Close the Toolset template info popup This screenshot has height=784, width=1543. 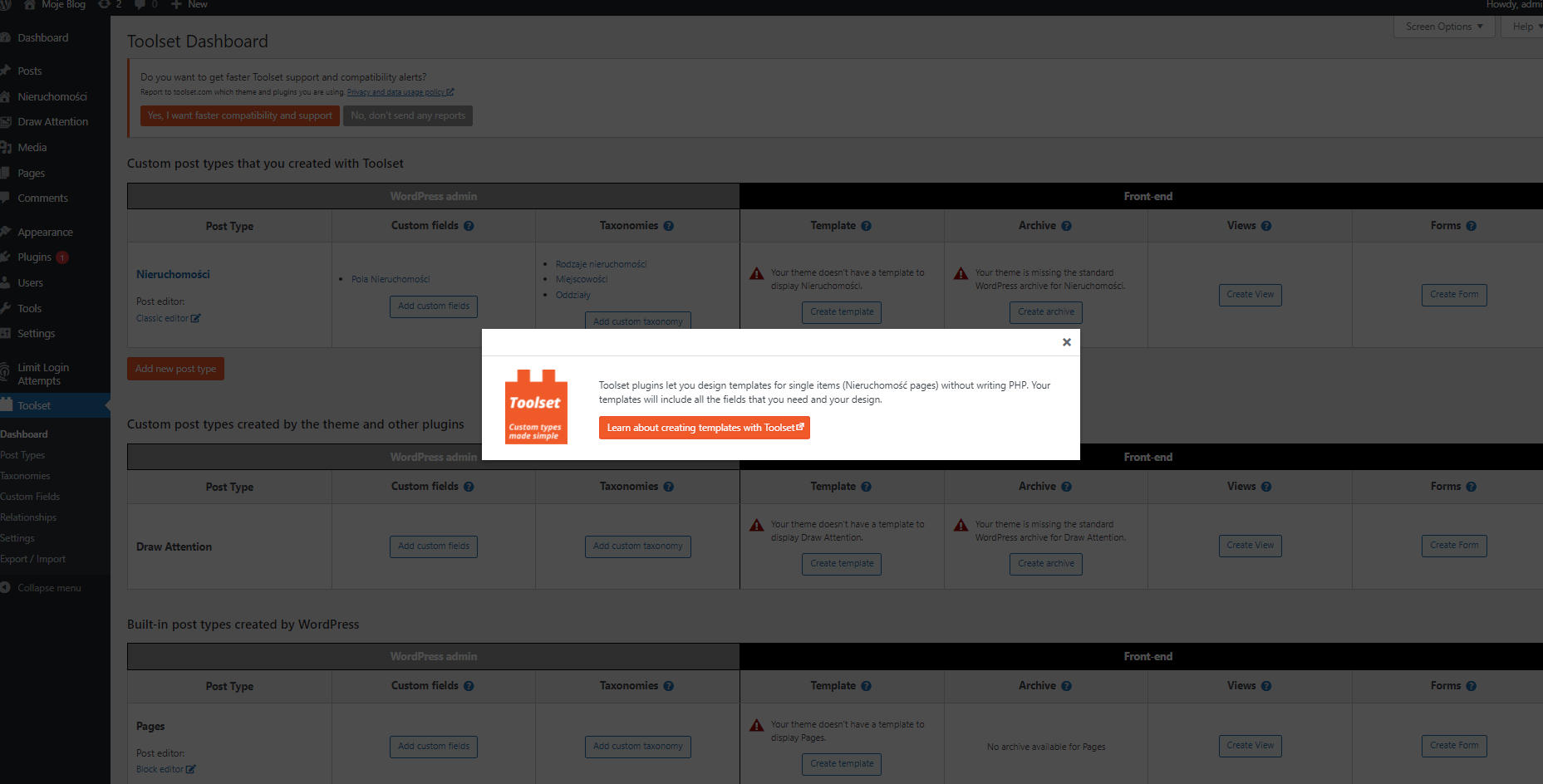click(x=1067, y=342)
